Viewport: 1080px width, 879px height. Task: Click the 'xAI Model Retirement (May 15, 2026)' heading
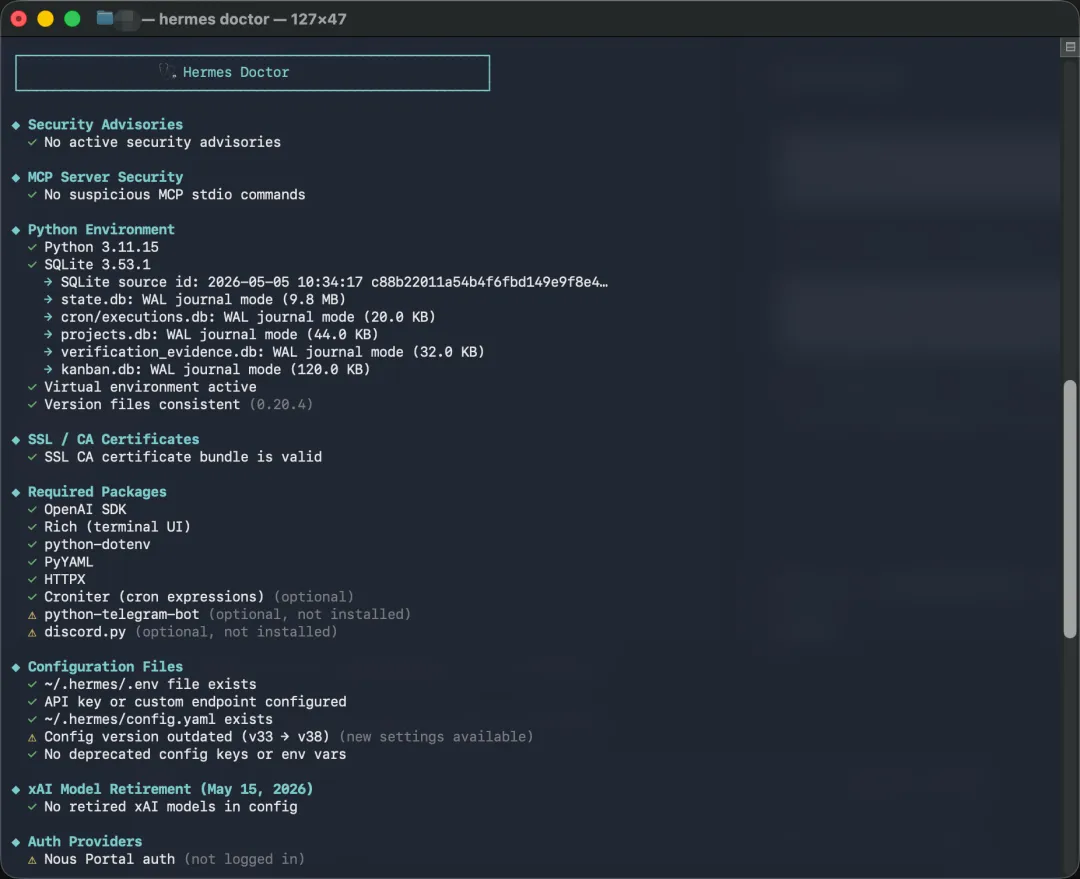pos(171,789)
